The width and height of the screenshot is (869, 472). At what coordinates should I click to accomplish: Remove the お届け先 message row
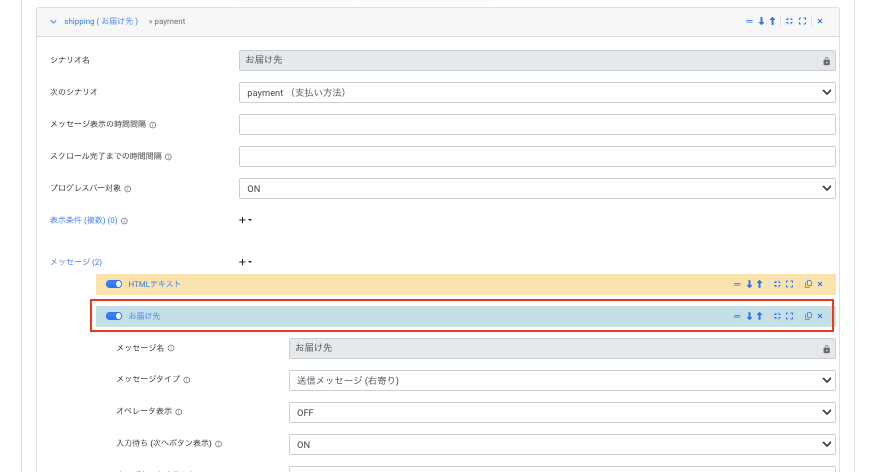[x=820, y=316]
